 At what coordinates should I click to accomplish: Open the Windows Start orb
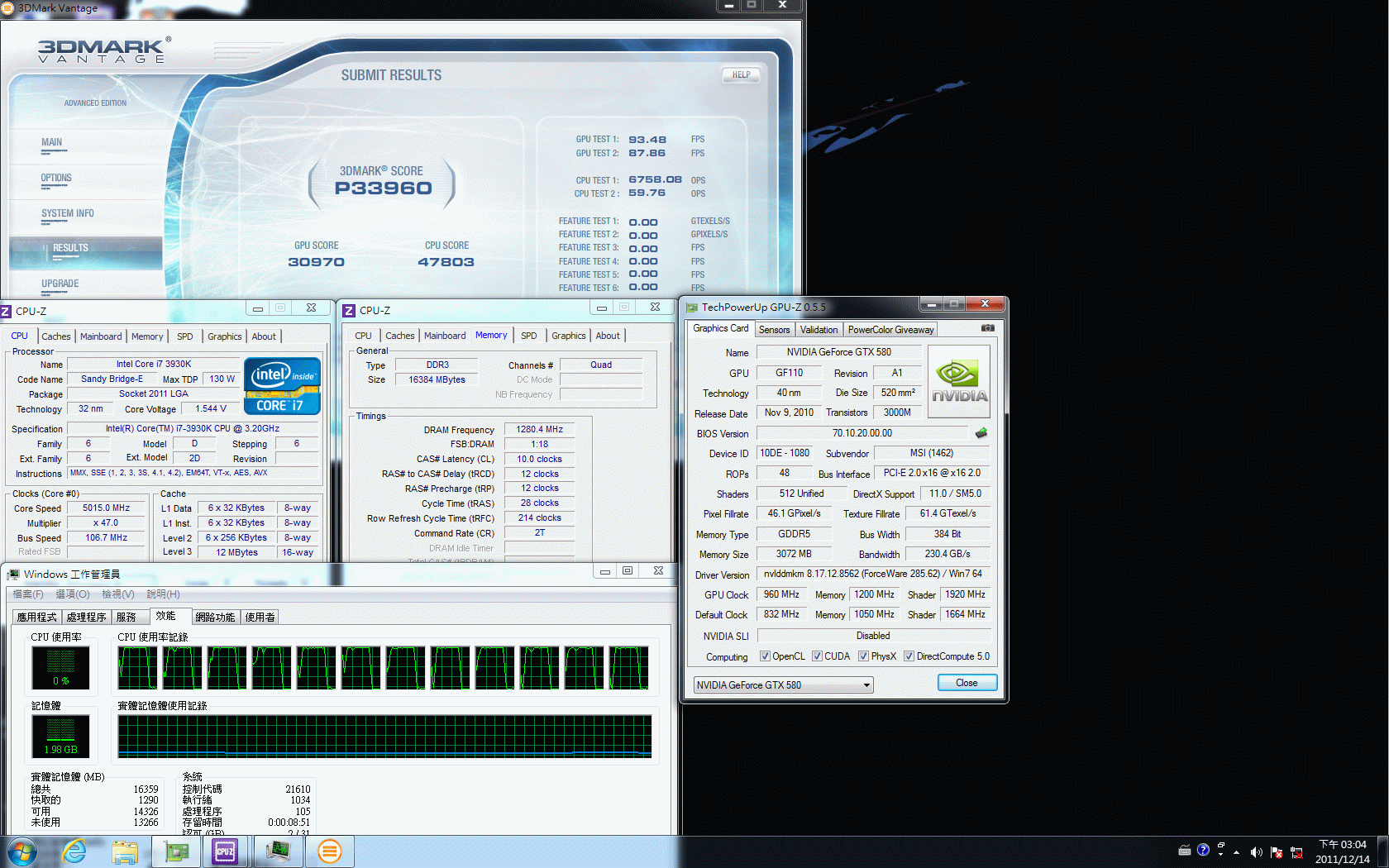point(21,851)
